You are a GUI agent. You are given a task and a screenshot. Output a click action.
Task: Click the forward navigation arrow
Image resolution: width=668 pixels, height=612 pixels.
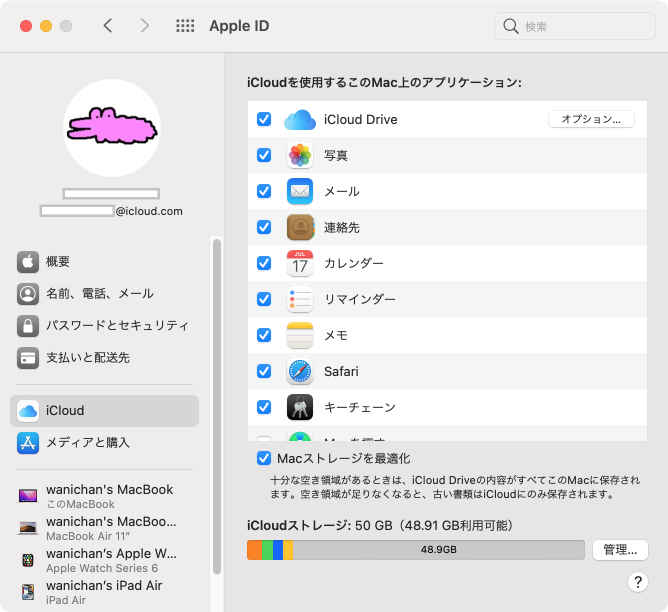pyautogui.click(x=145, y=26)
